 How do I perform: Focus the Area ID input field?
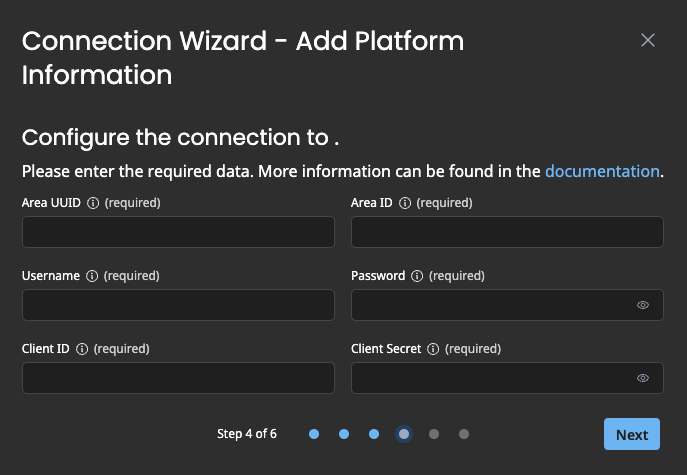507,232
